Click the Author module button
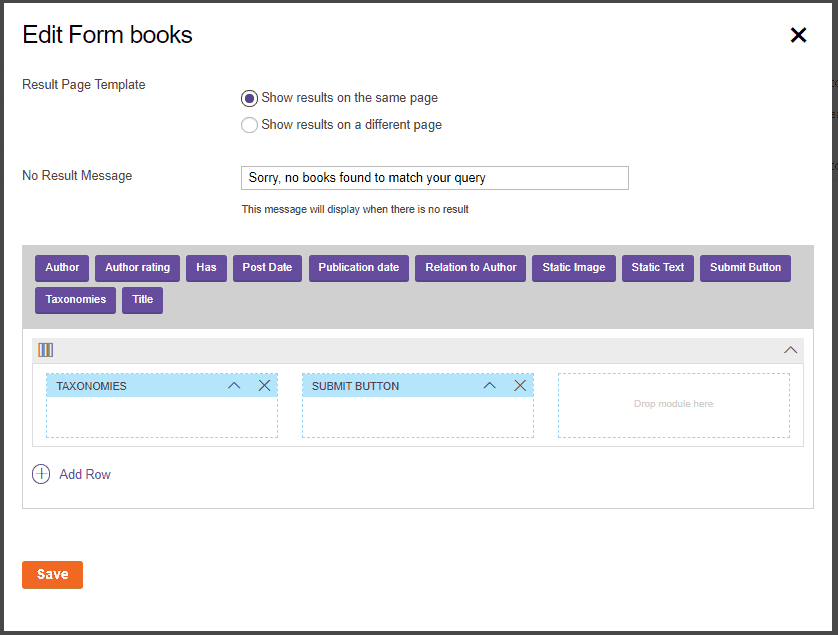Screen dimensions: 838x635 click(62, 268)
